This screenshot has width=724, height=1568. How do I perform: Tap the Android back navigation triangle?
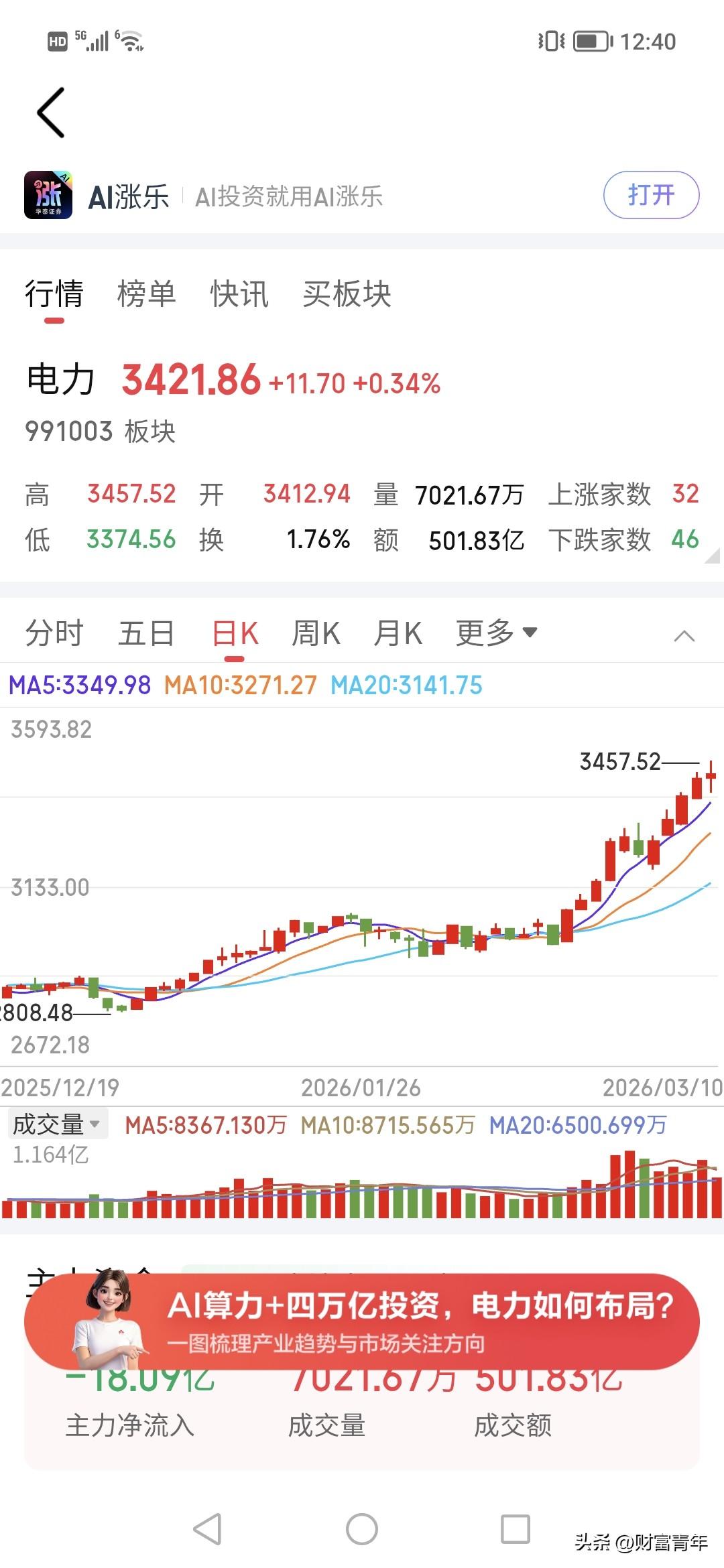click(x=208, y=1529)
